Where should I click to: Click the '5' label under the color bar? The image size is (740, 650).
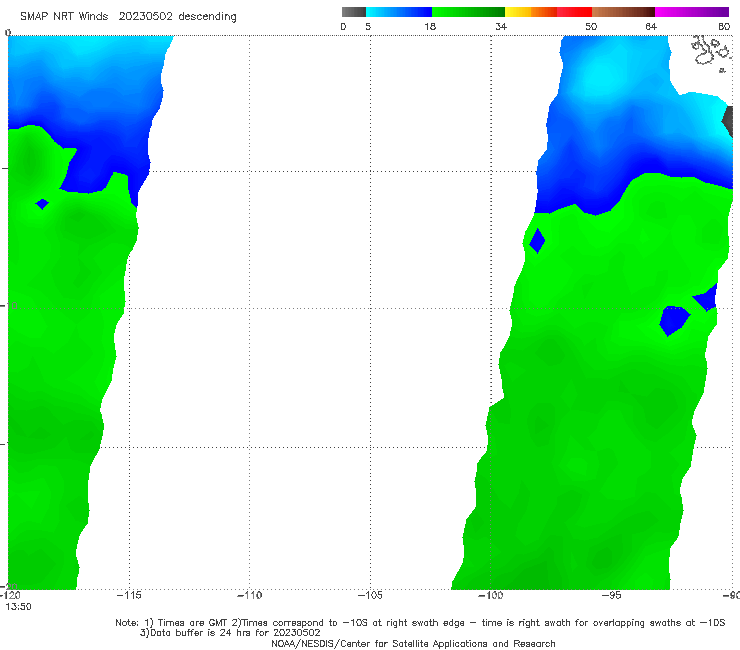pyautogui.click(x=368, y=27)
